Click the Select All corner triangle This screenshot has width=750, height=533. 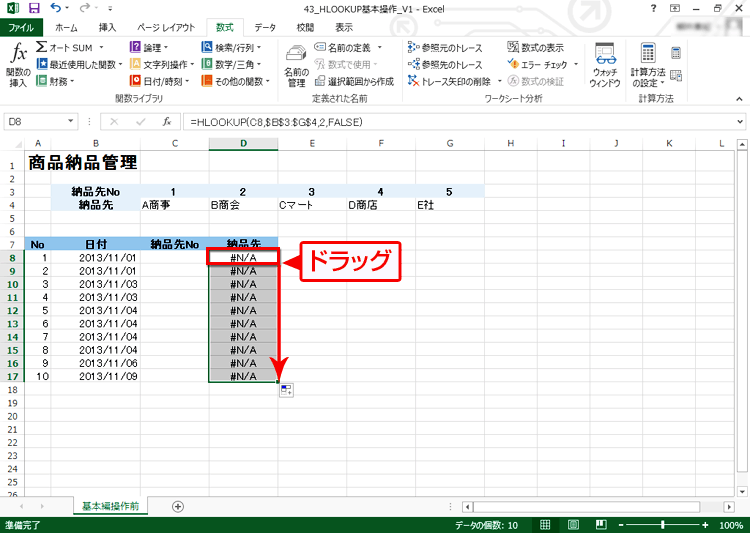[x=16, y=144]
